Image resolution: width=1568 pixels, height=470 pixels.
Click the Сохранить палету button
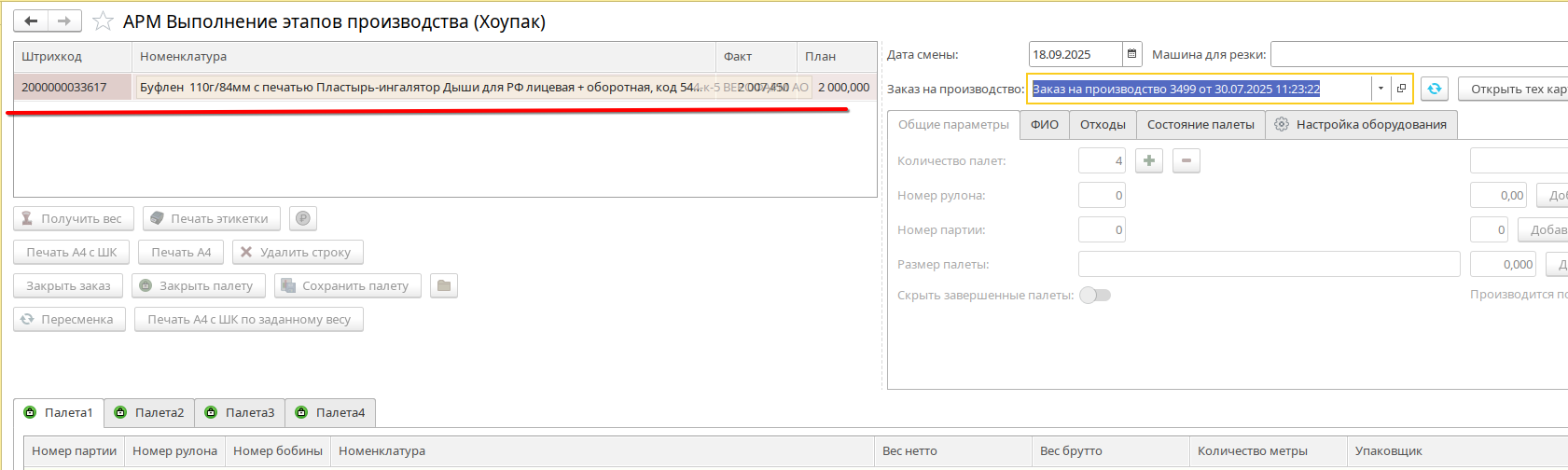pos(347,285)
